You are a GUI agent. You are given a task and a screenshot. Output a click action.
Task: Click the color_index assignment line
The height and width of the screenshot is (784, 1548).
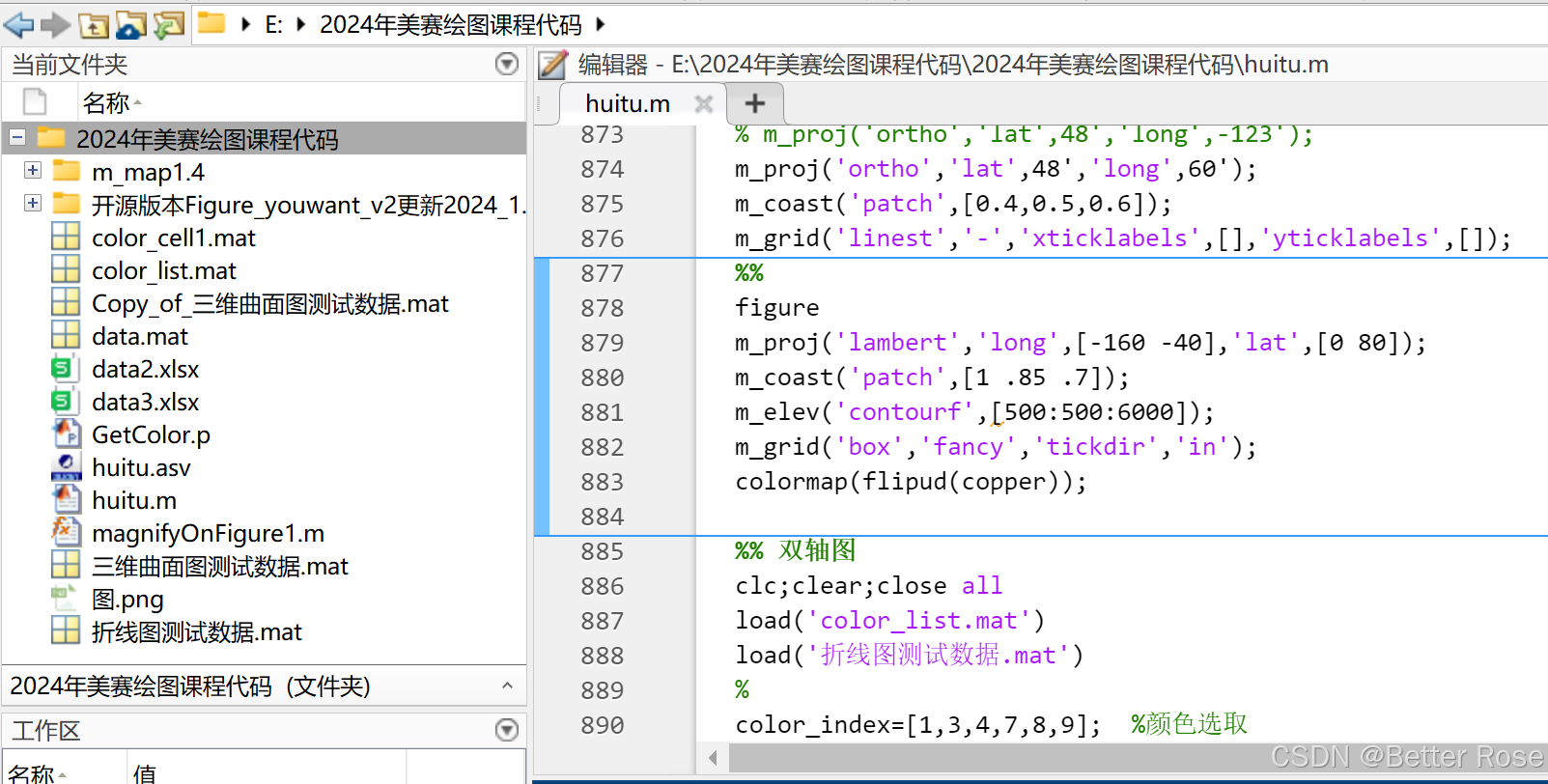point(917,725)
